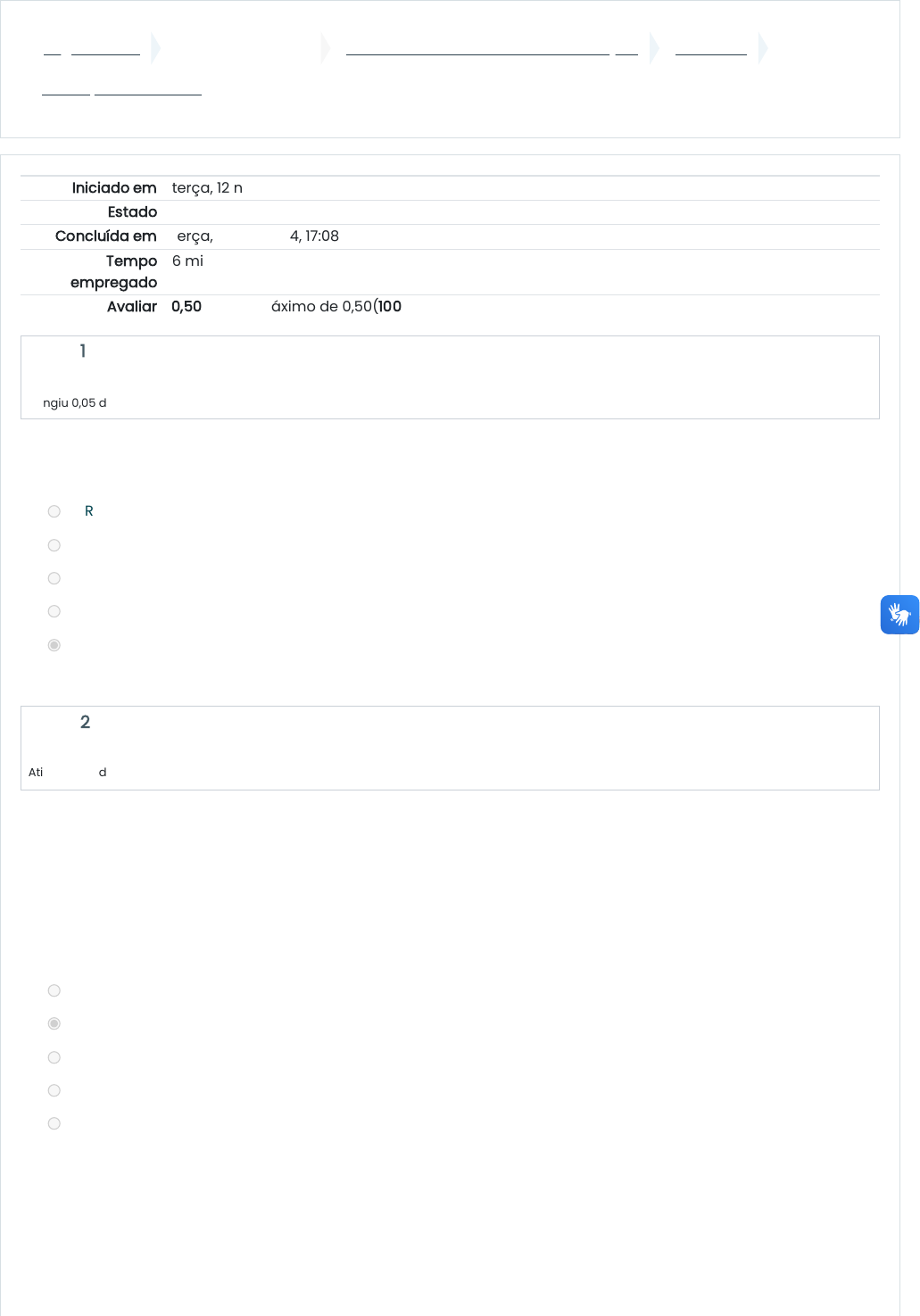Screen dimensions: 920x1316
Task: Open the VLibras sign language accessibility widget
Action: tap(899, 615)
